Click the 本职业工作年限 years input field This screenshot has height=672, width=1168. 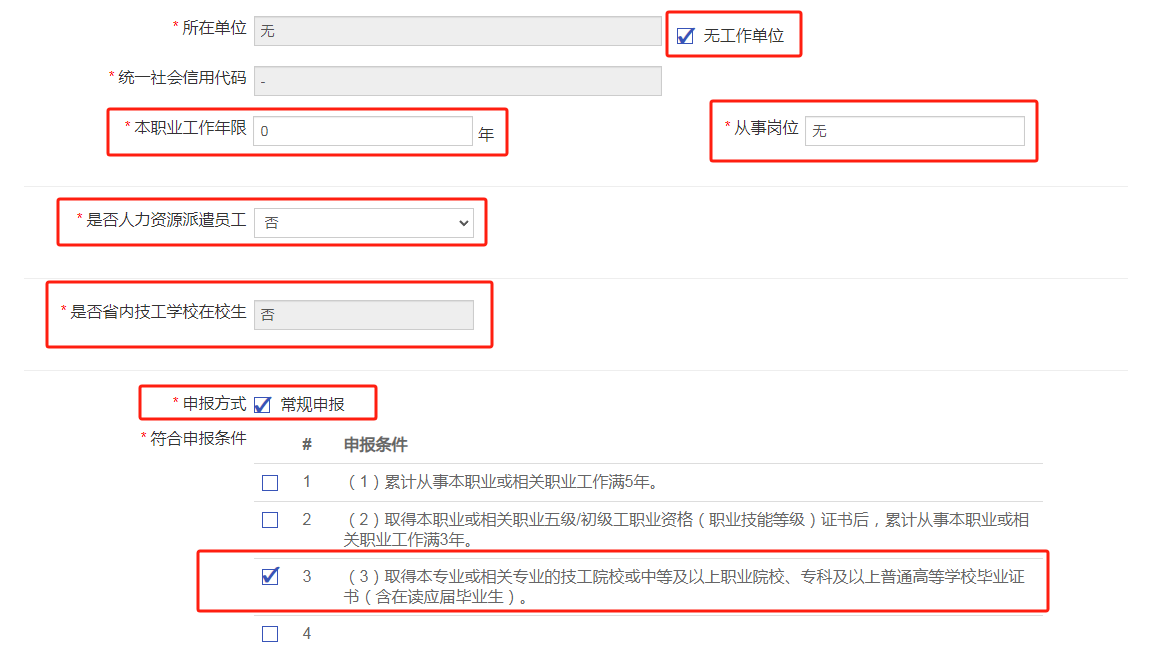point(362,131)
